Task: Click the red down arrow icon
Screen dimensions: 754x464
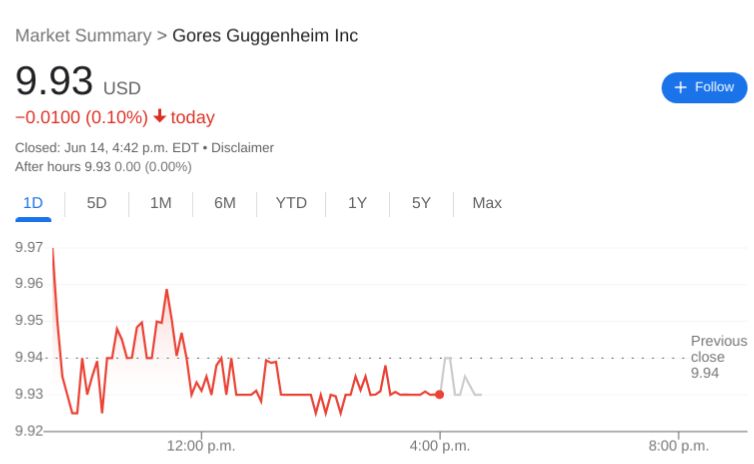Action: (159, 117)
